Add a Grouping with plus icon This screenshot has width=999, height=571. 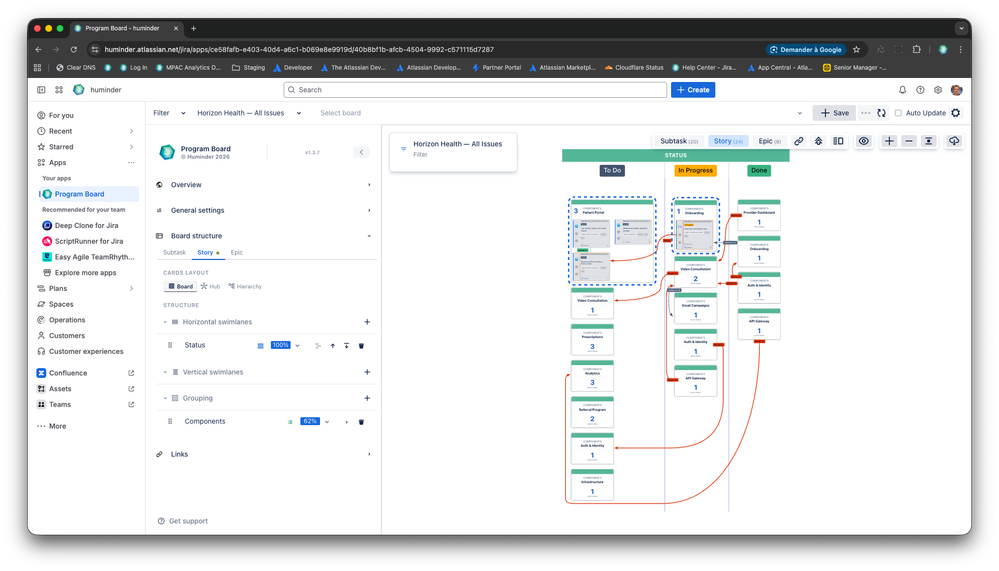coord(367,398)
